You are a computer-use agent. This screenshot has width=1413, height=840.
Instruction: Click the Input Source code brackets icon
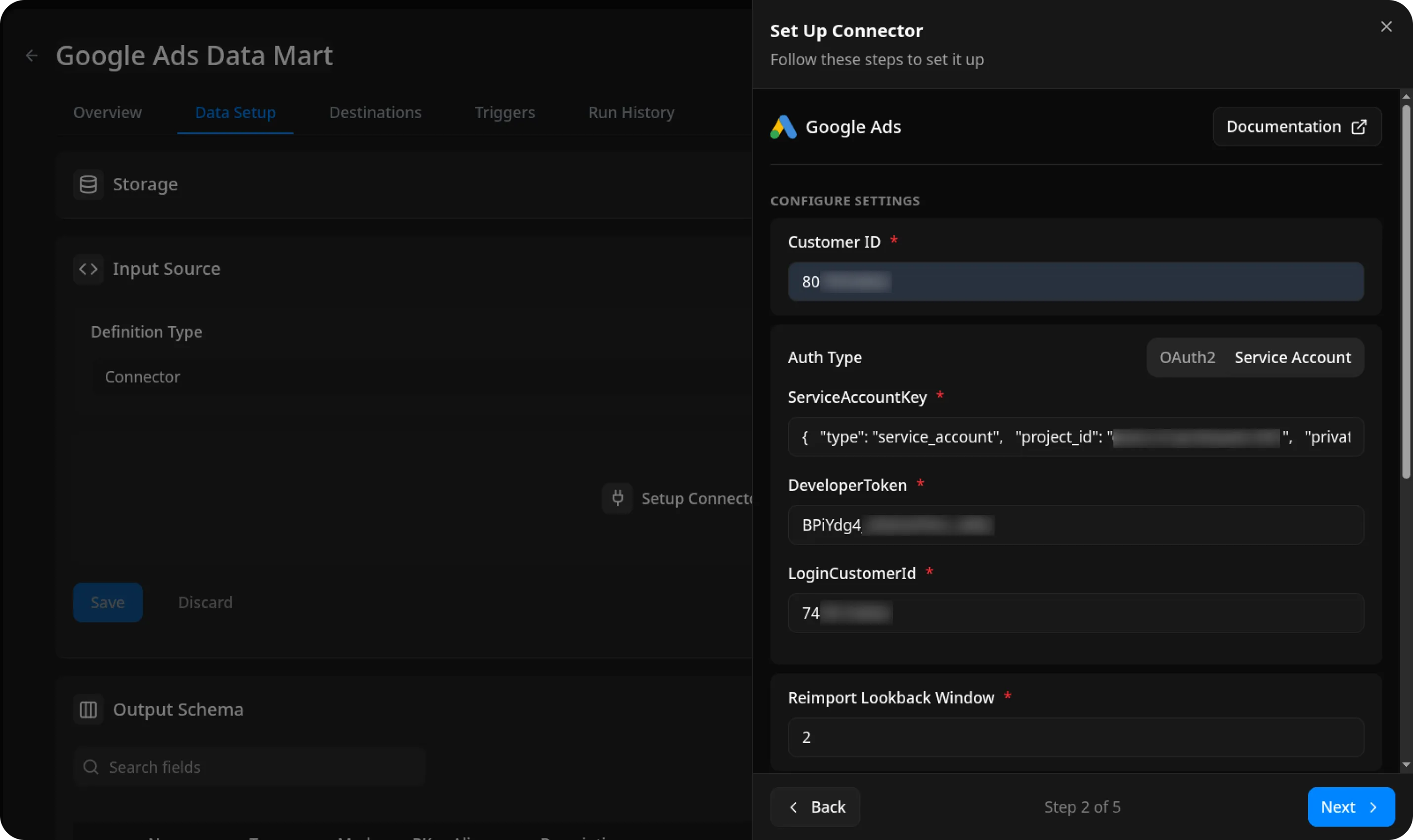pyautogui.click(x=88, y=269)
